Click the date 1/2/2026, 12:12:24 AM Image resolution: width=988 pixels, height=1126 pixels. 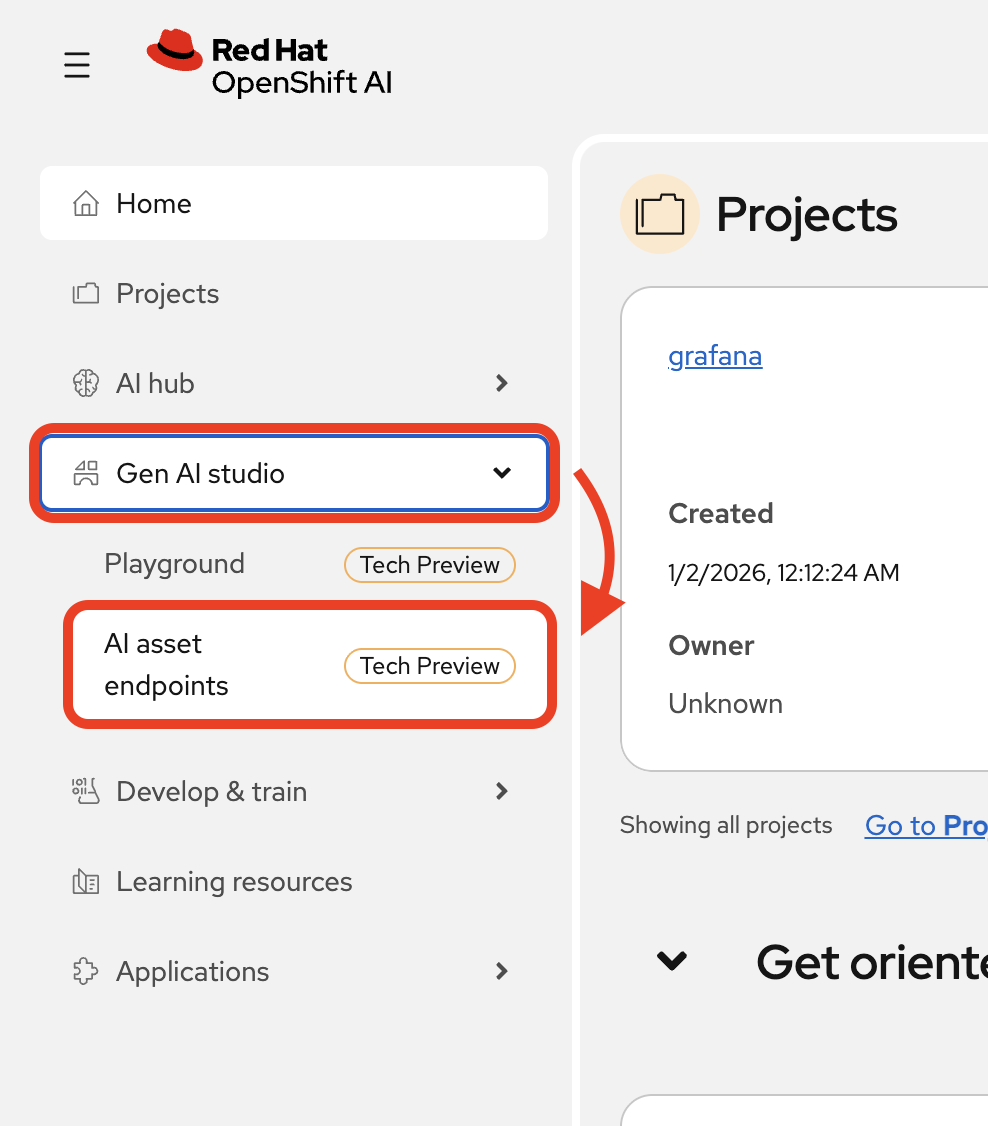click(x=783, y=572)
